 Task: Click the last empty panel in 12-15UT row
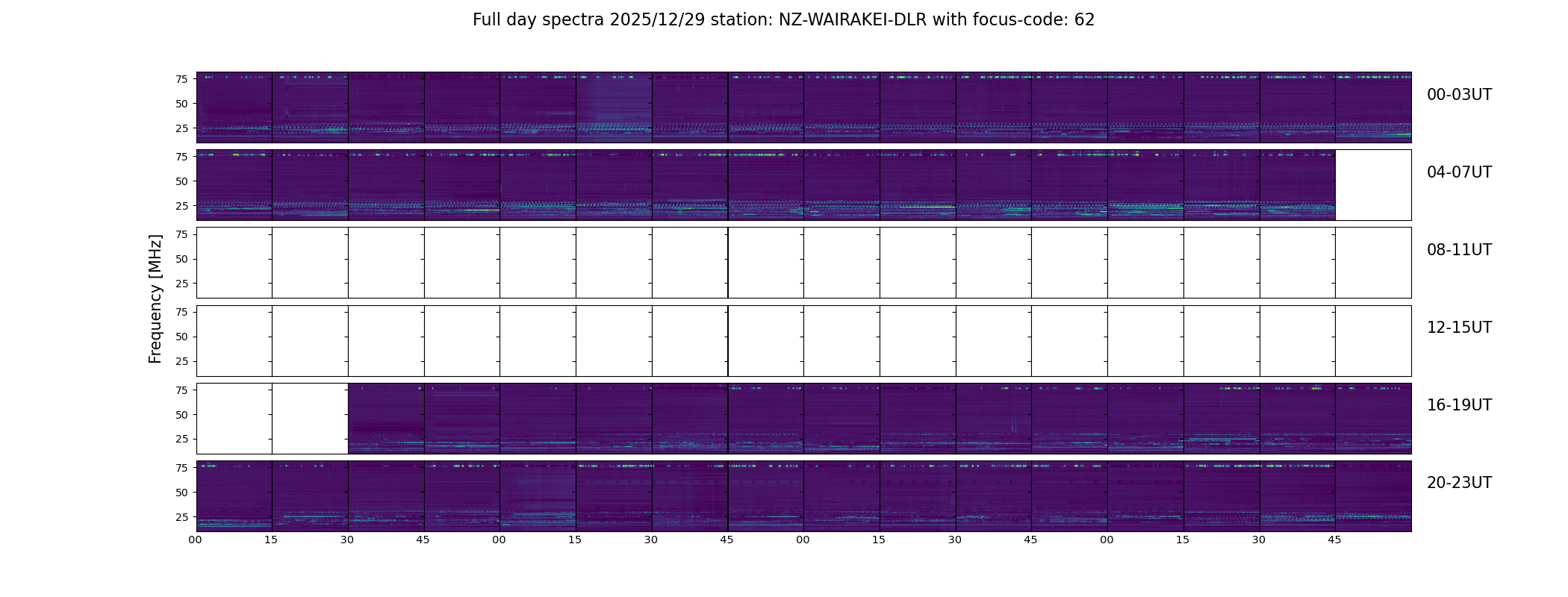(x=1373, y=340)
